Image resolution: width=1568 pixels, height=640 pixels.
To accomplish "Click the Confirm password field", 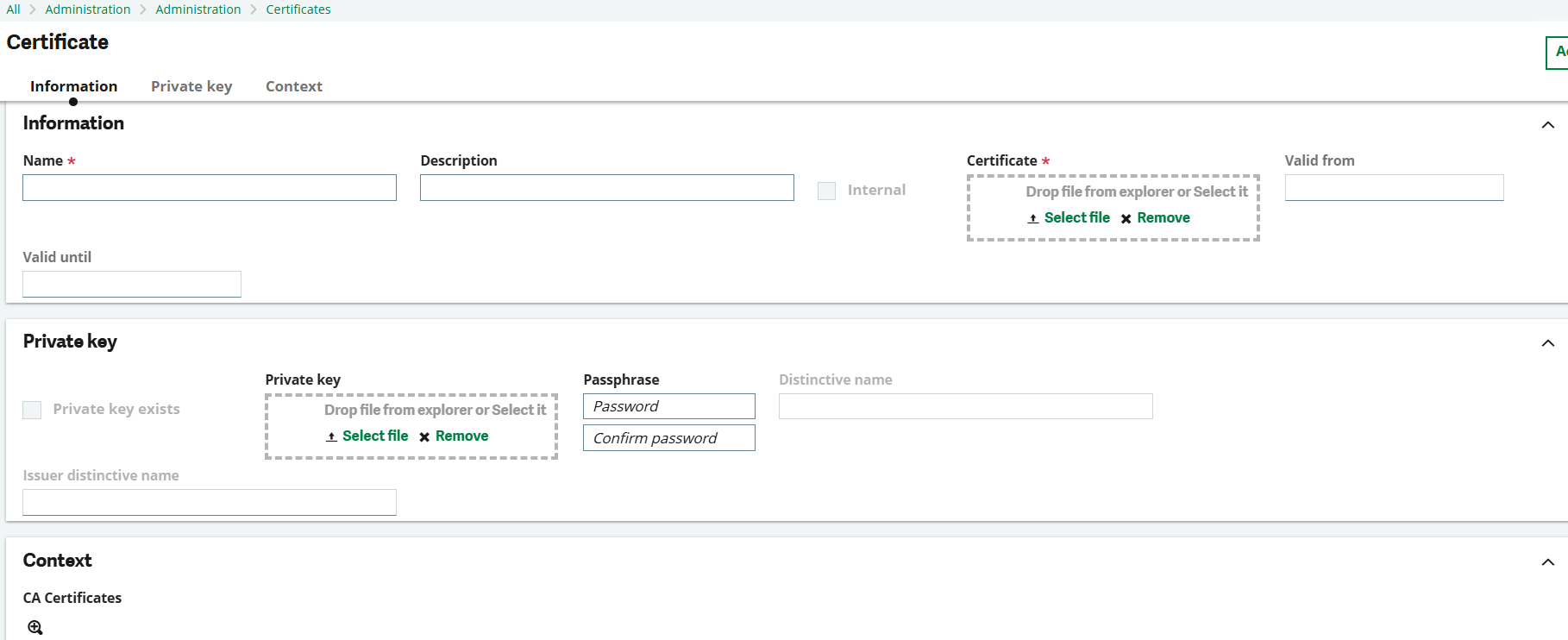I will tap(668, 438).
